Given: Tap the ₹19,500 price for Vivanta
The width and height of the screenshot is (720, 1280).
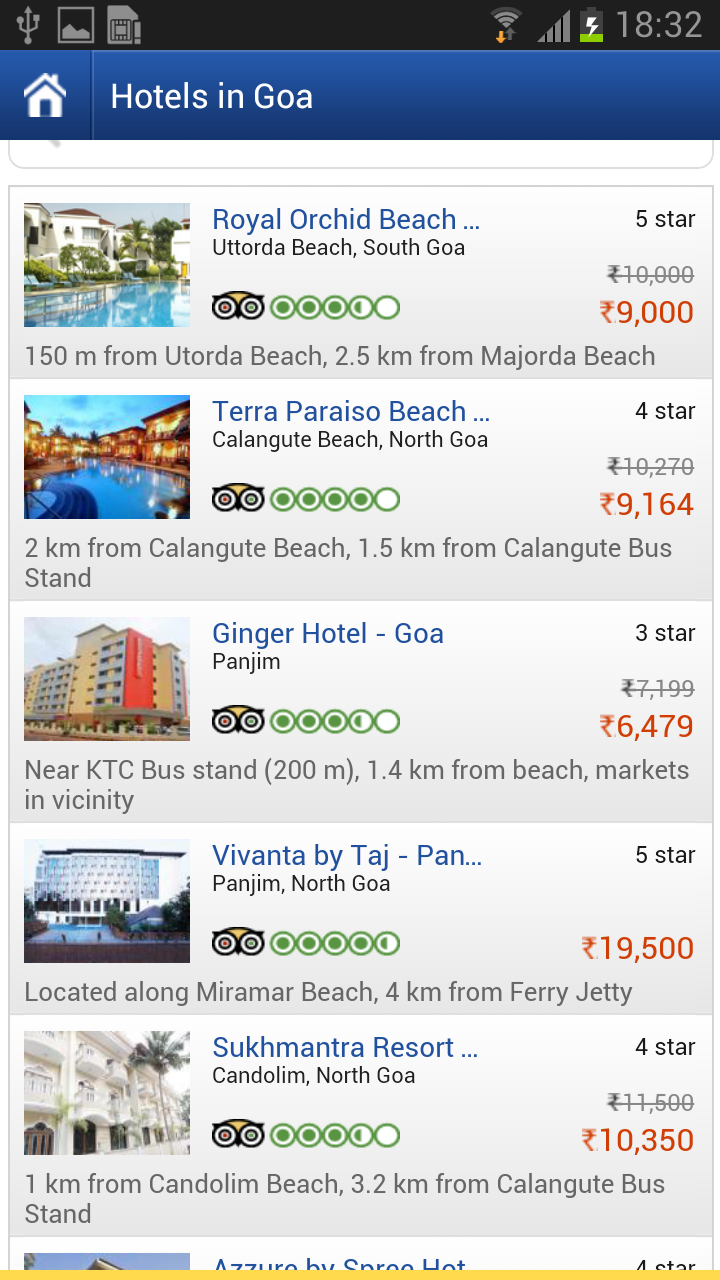Looking at the screenshot, I should click(638, 949).
